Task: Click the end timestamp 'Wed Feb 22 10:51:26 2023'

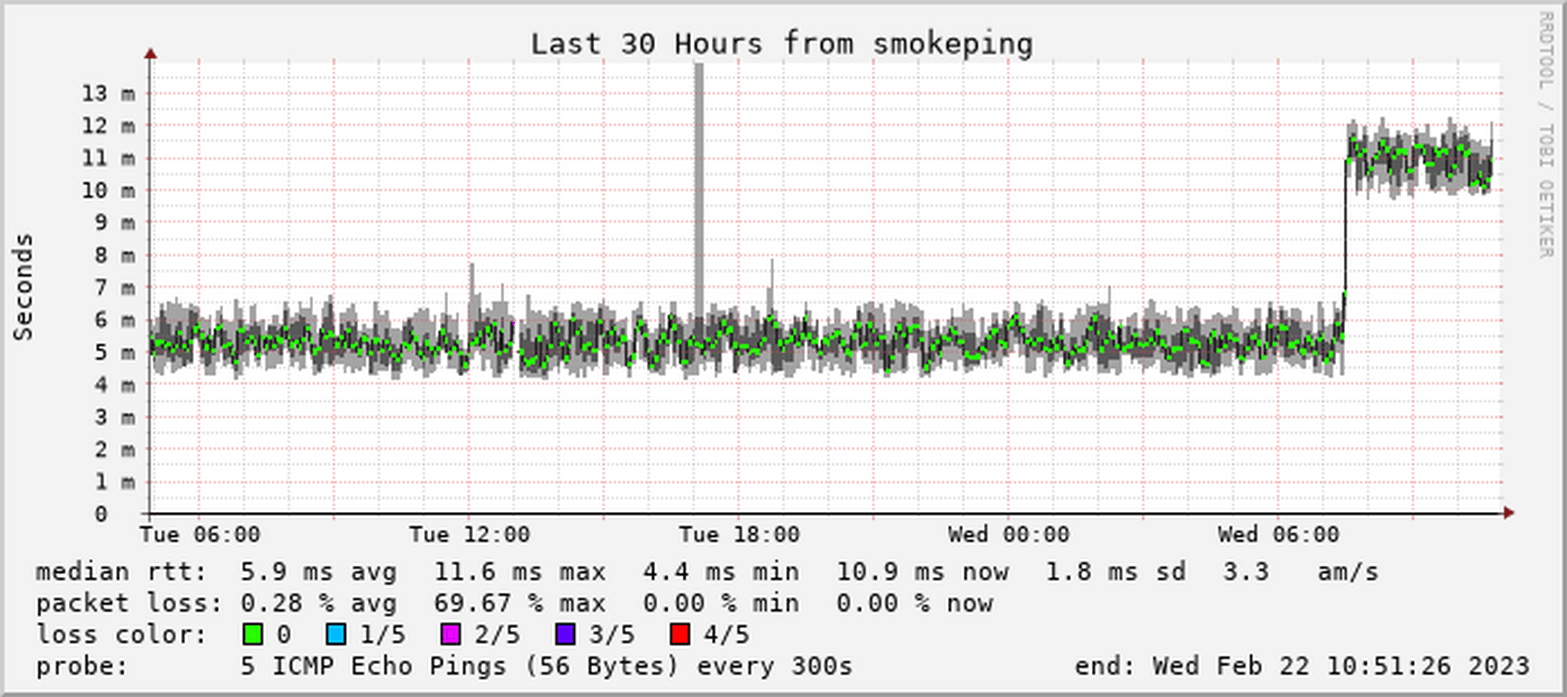Action: point(1341,666)
